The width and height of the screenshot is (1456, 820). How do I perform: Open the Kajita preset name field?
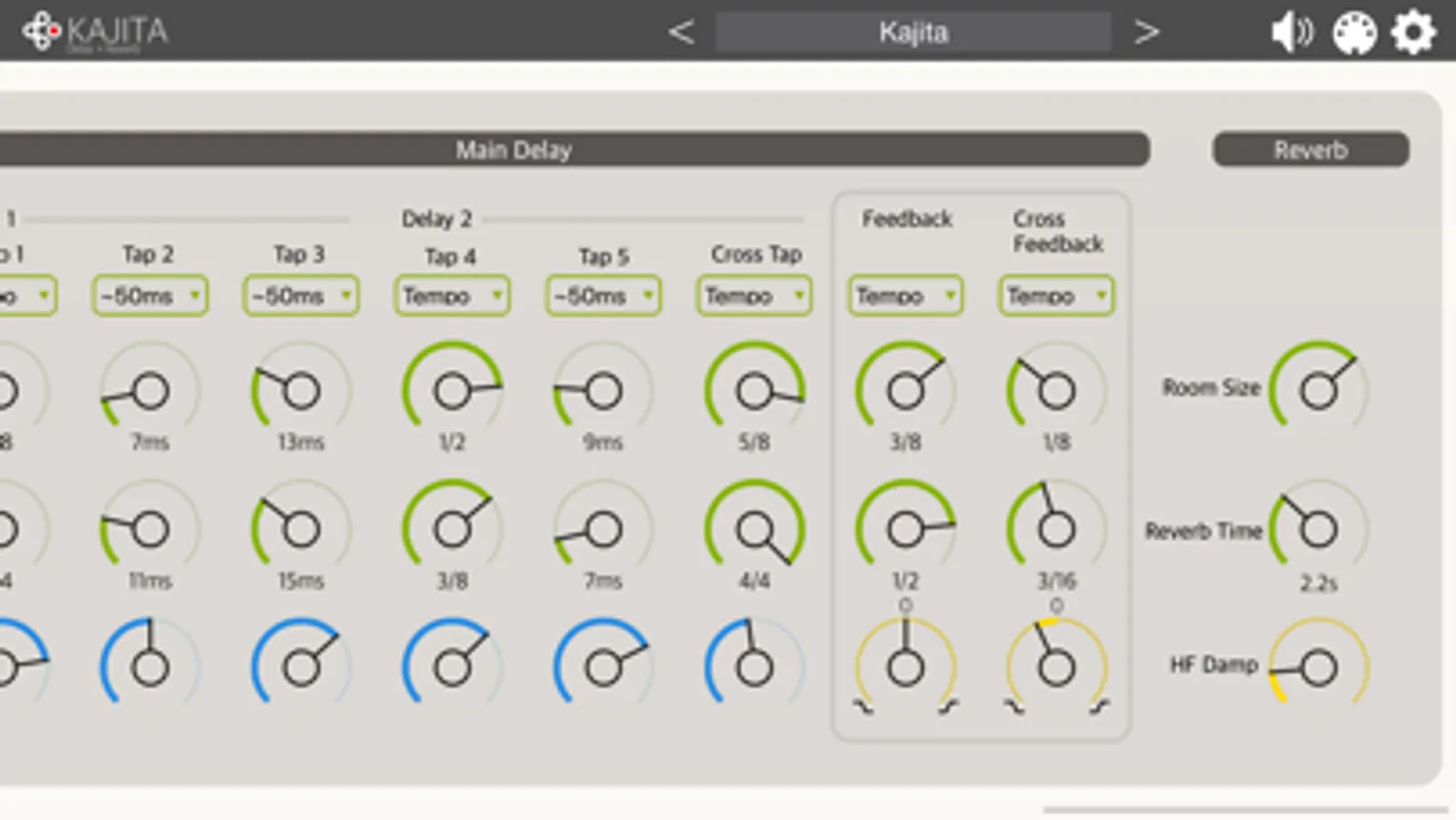[912, 32]
